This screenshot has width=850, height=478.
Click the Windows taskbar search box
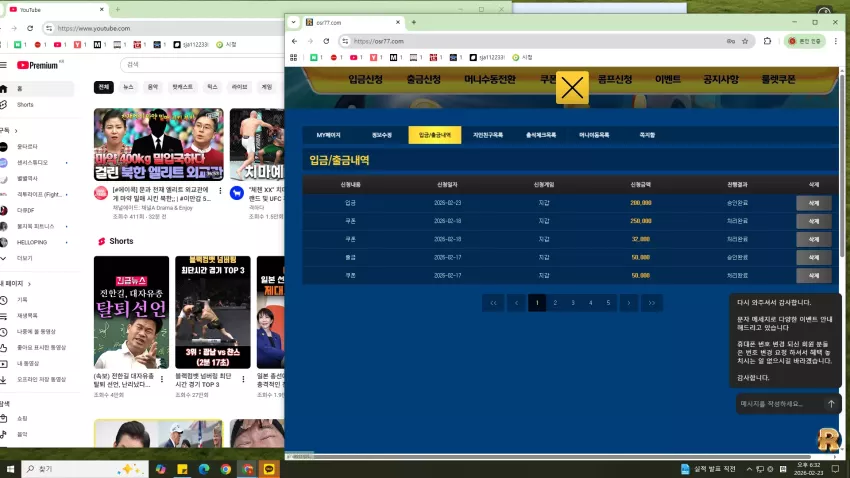pos(85,469)
